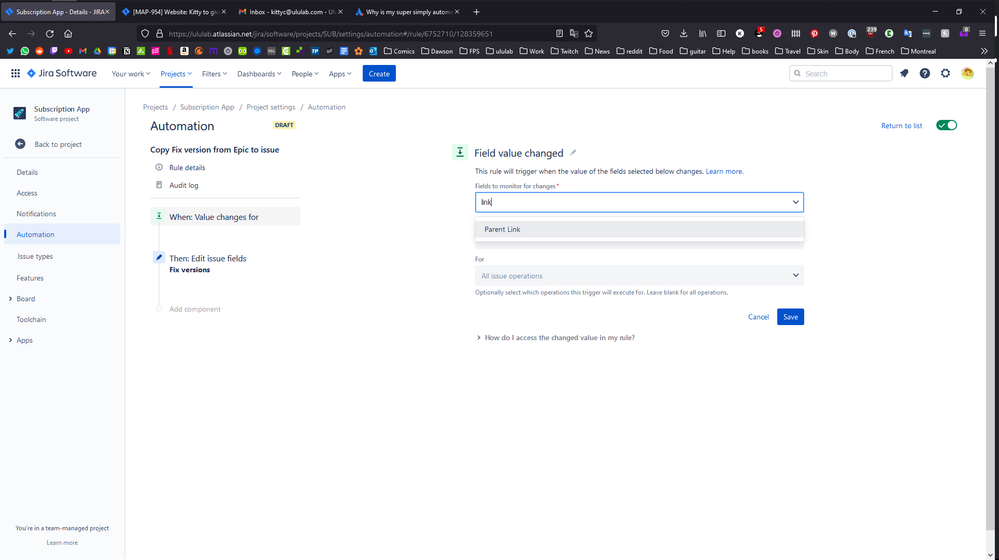The height and width of the screenshot is (560, 999).
Task: Switch to the Inbox Gmail tab
Action: [290, 11]
